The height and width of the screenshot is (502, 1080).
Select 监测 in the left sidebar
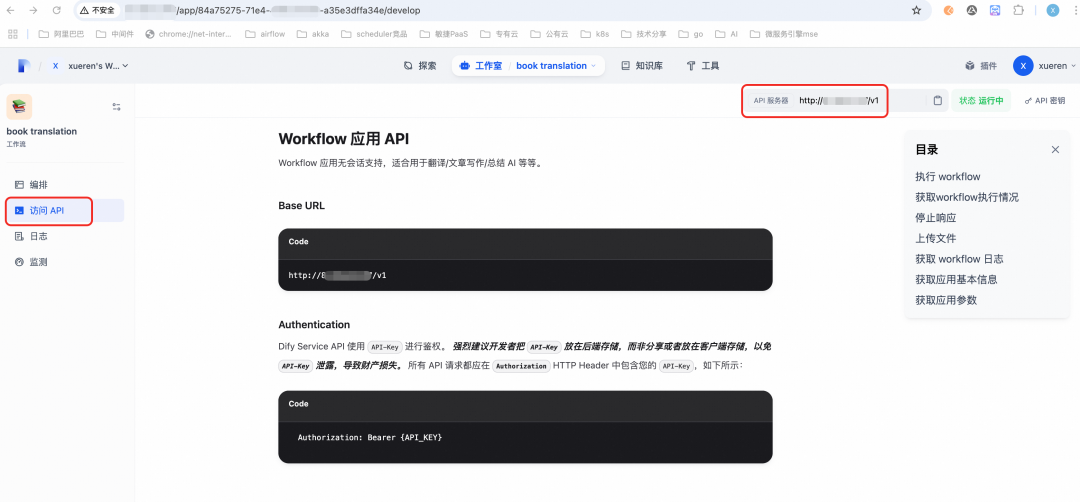point(38,262)
